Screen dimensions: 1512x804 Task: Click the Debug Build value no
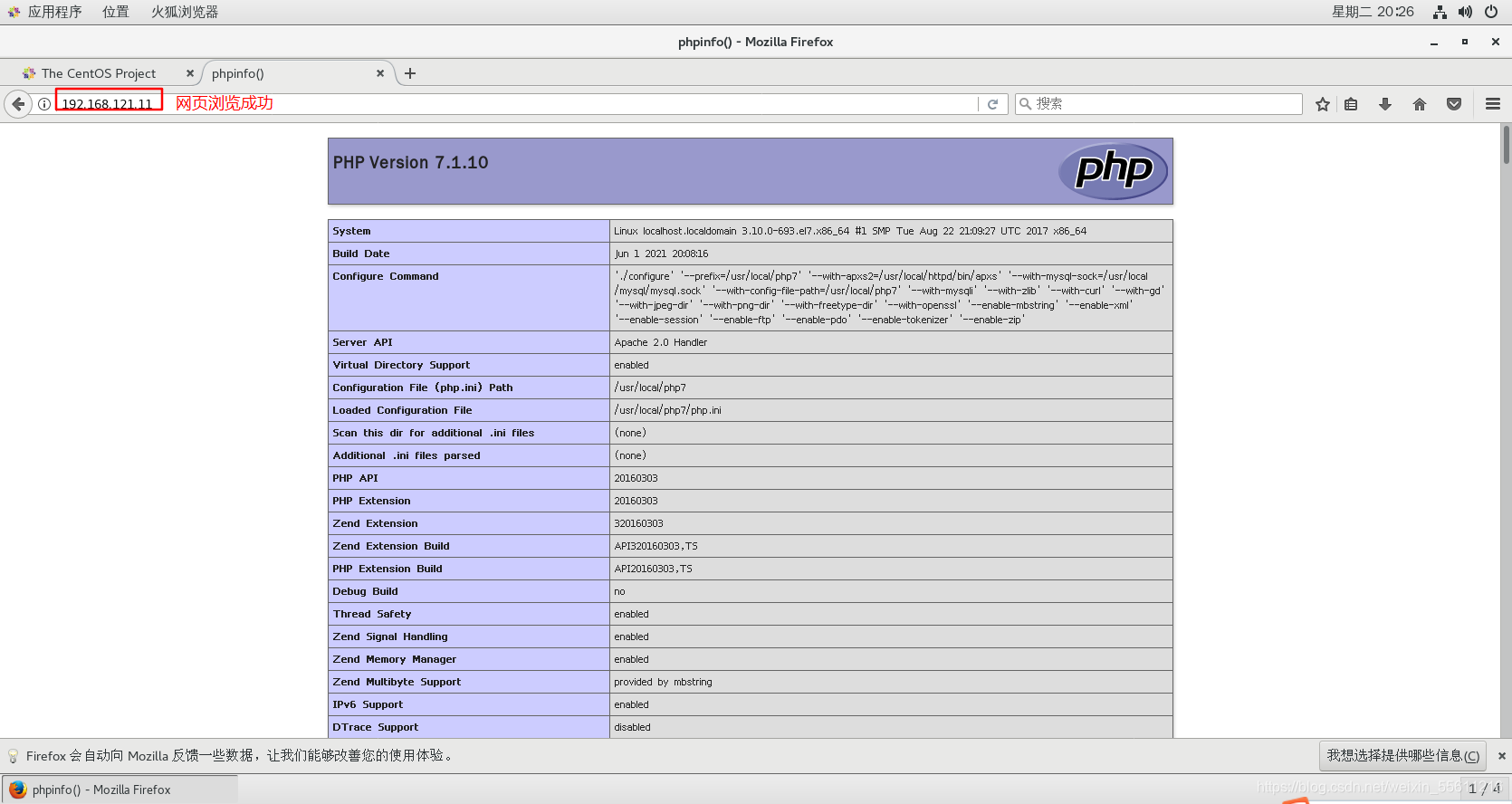click(620, 591)
